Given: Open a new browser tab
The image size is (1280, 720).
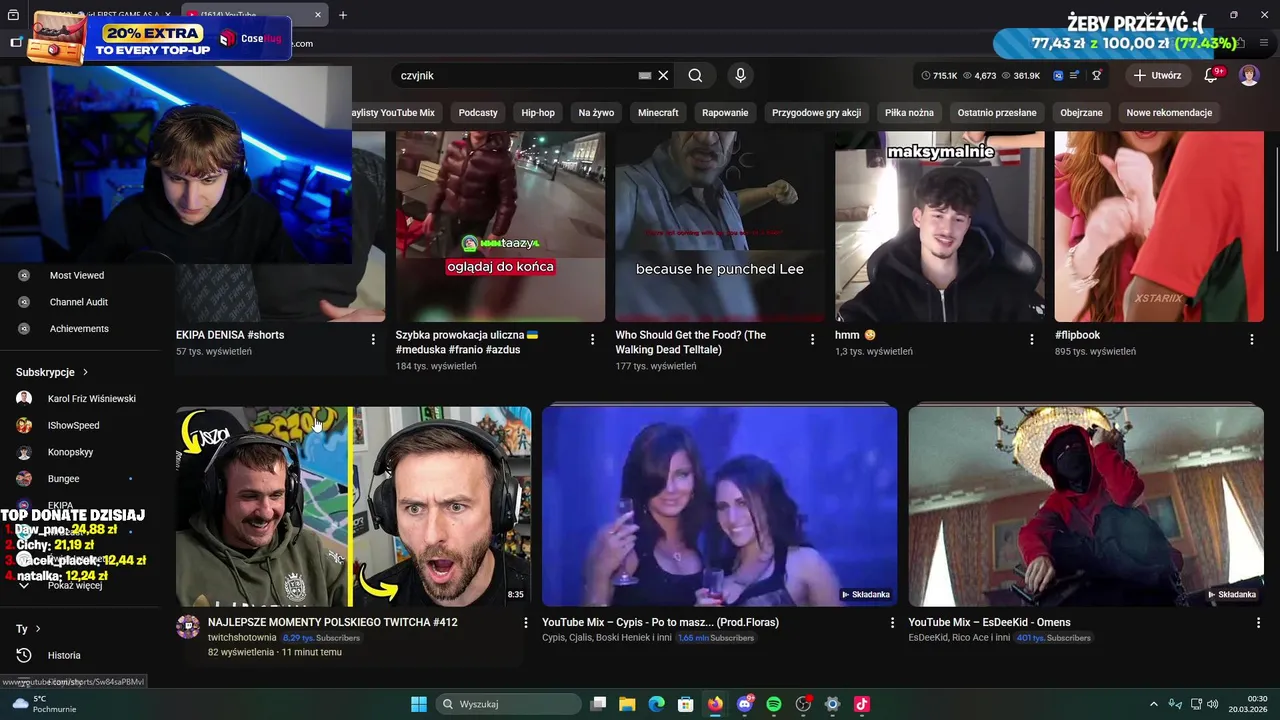Looking at the screenshot, I should [x=343, y=15].
